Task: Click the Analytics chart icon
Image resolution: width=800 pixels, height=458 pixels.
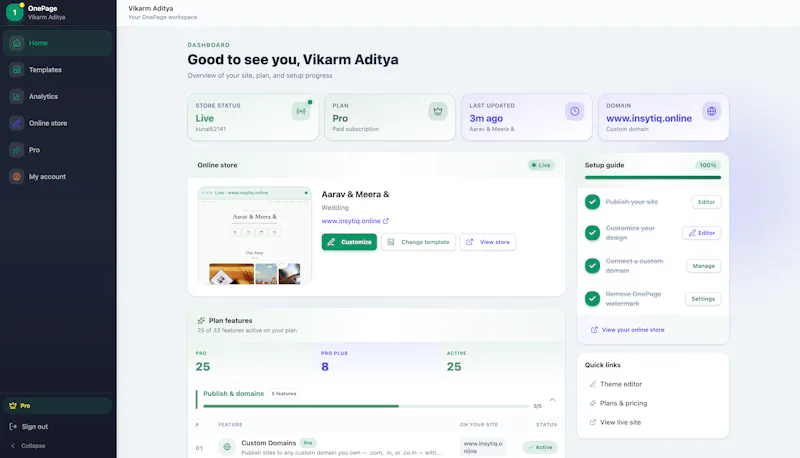Action: (16, 96)
